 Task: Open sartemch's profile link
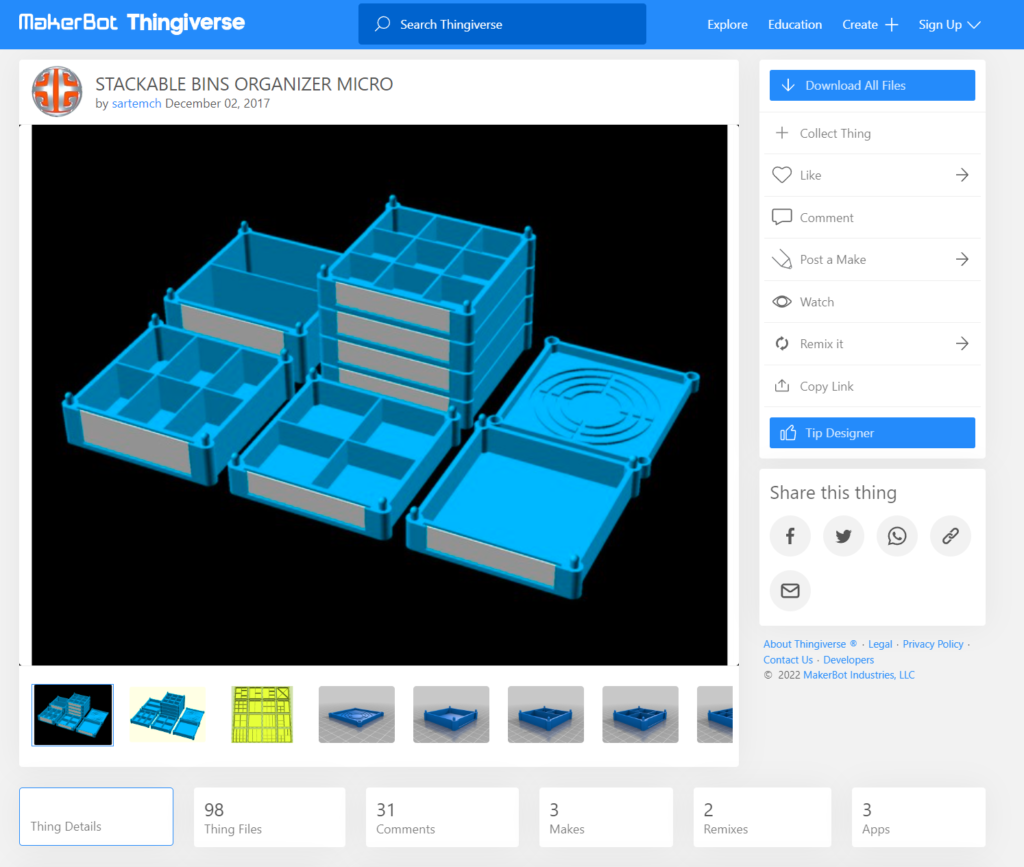[x=136, y=103]
